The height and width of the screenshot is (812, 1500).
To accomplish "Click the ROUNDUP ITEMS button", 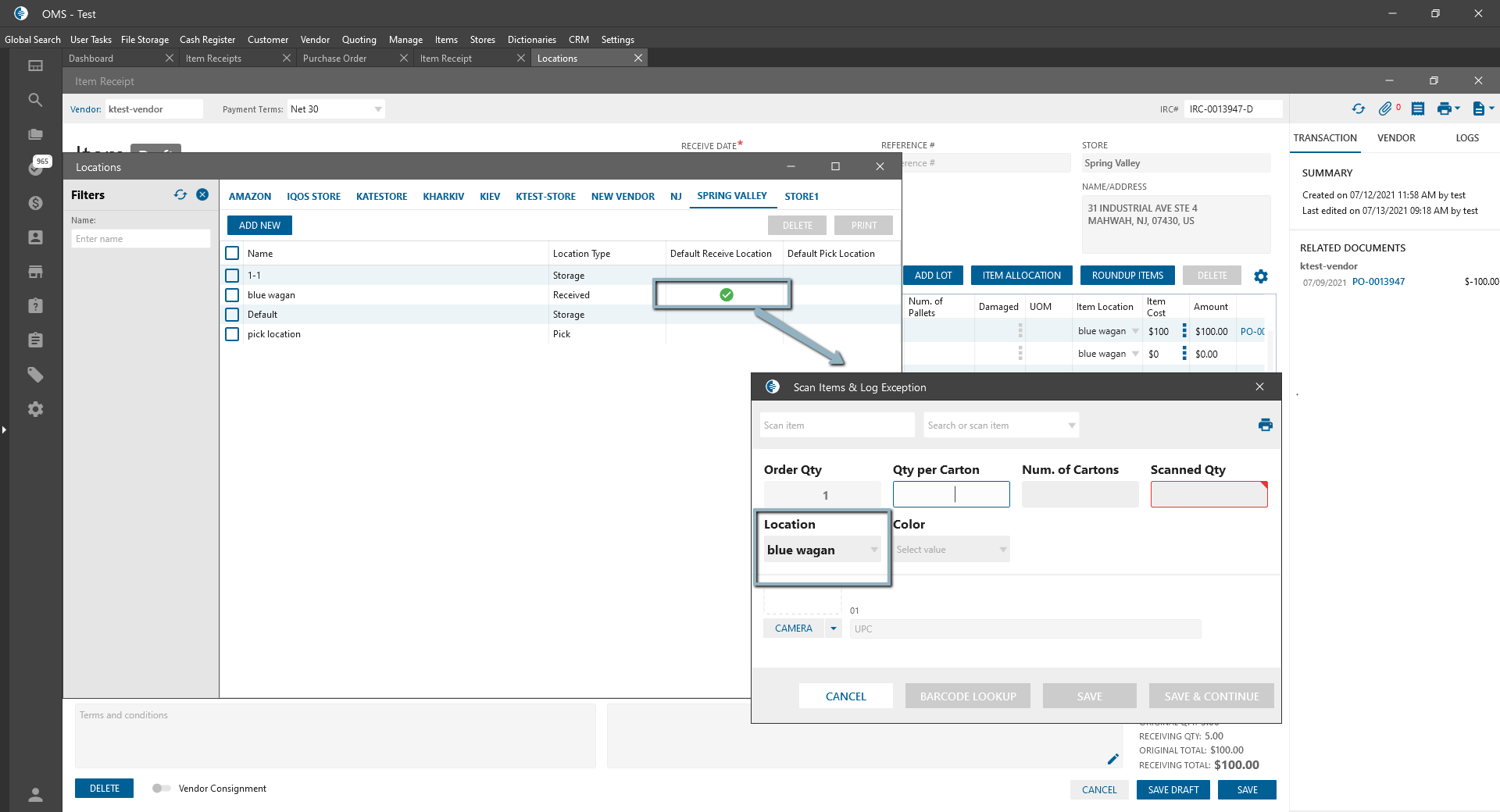I will click(1127, 276).
